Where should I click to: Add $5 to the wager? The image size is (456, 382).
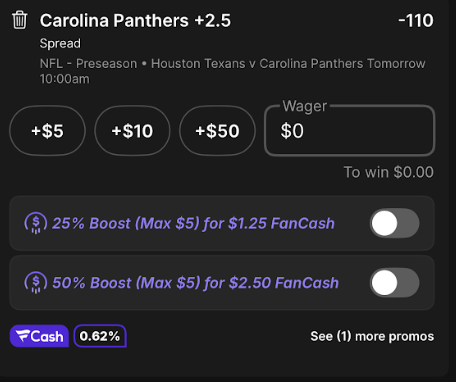[47, 131]
